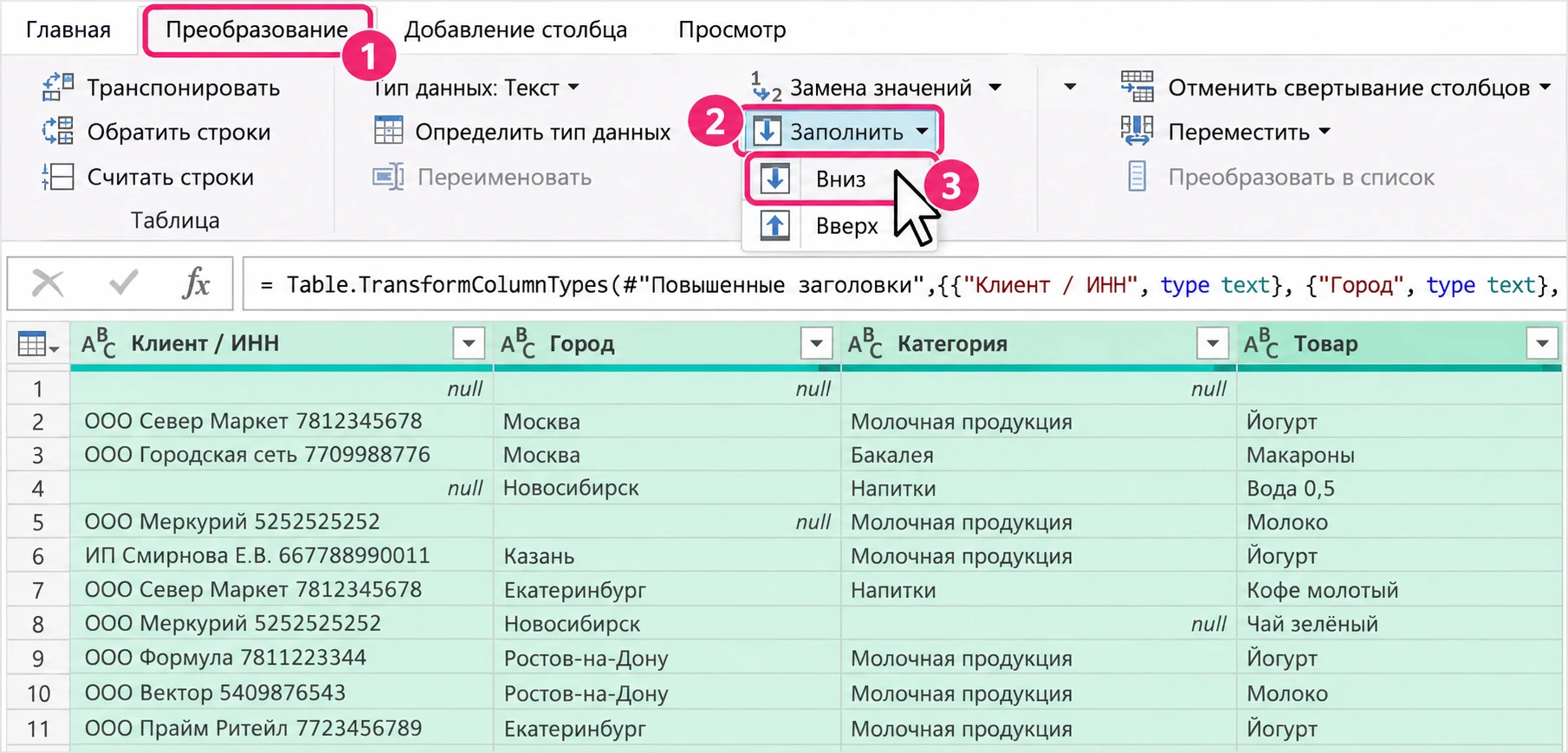The image size is (1568, 753).
Task: Click the Fill up arrow icon
Action: tap(774, 225)
